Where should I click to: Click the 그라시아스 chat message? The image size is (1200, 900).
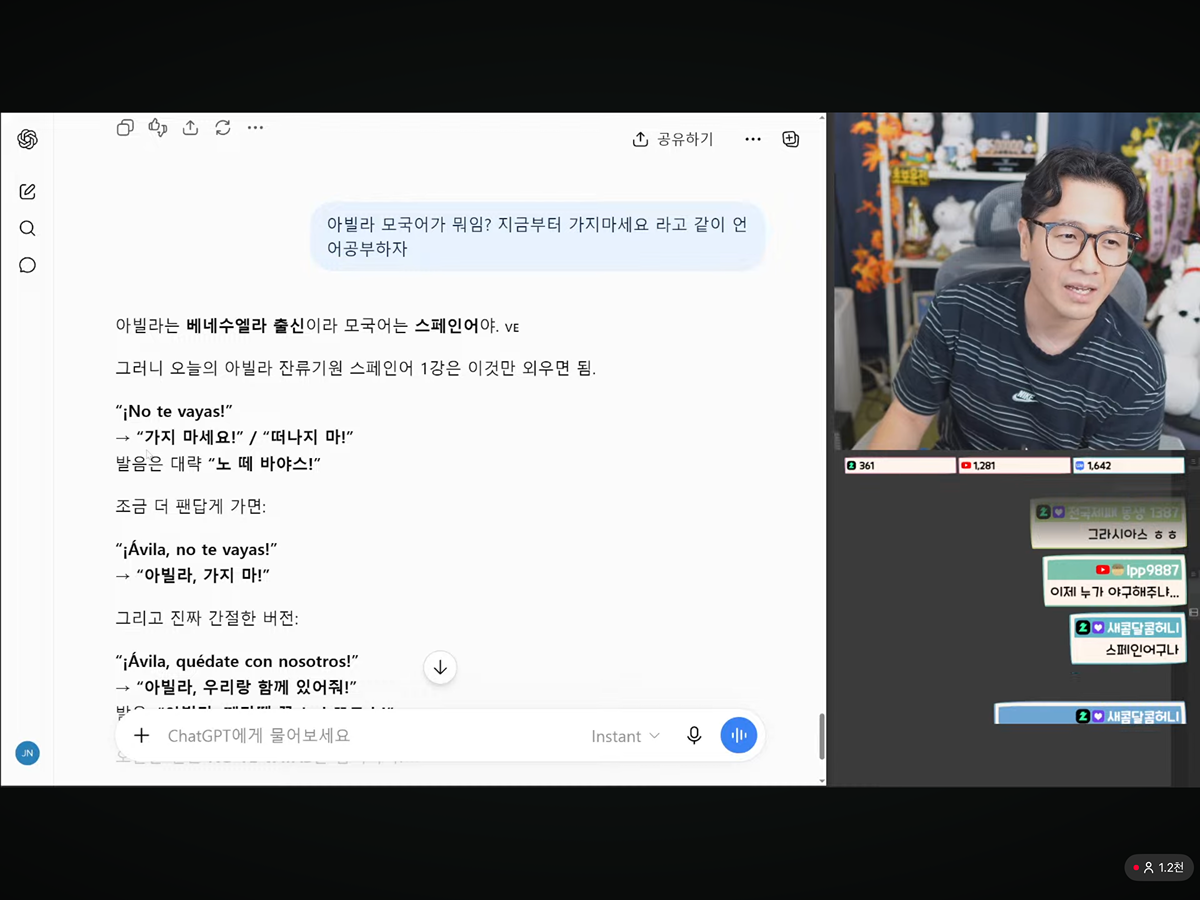click(1107, 524)
